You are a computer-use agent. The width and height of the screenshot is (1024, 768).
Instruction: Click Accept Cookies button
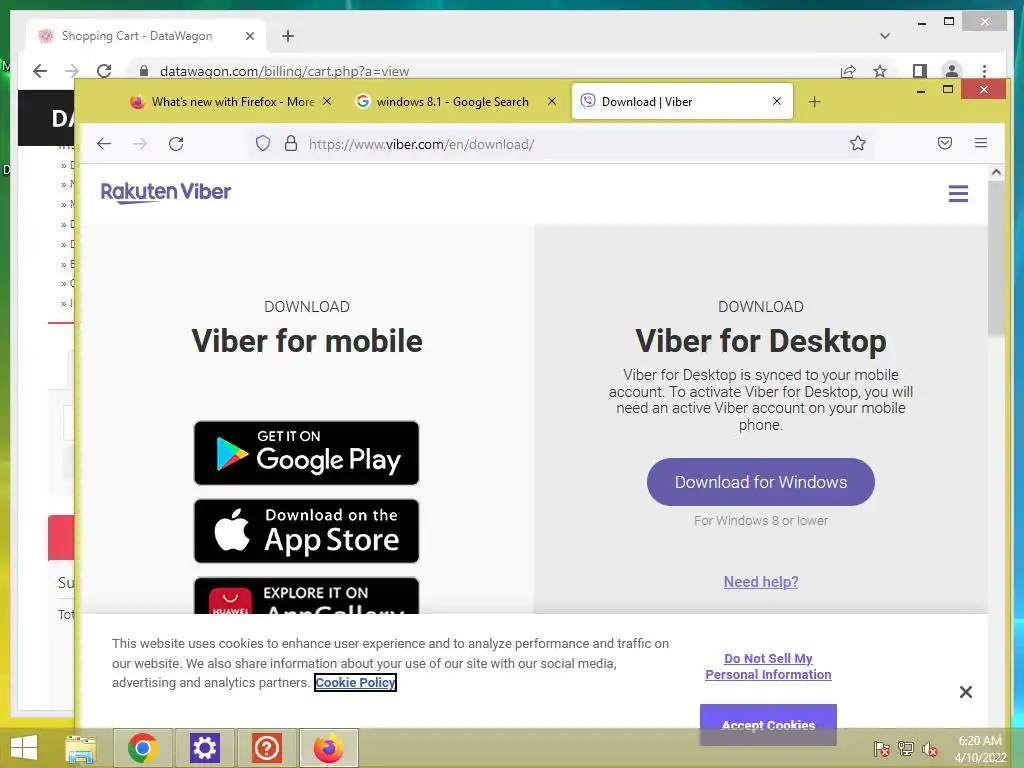(x=768, y=724)
